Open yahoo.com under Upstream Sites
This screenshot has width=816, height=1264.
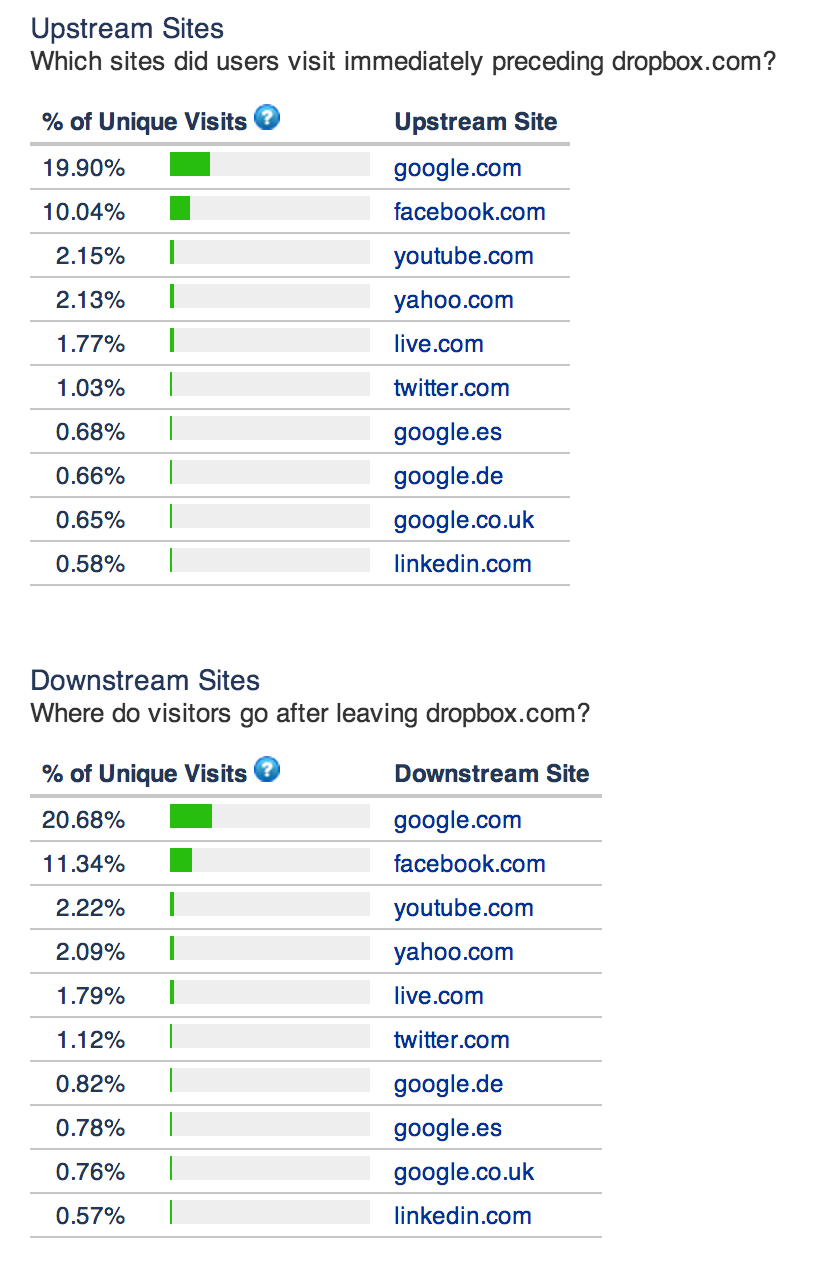pos(454,300)
